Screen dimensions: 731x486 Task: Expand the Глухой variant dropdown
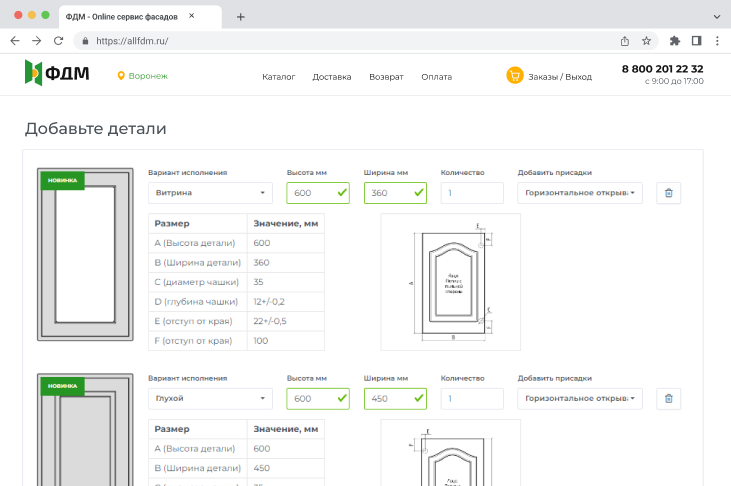[210, 399]
